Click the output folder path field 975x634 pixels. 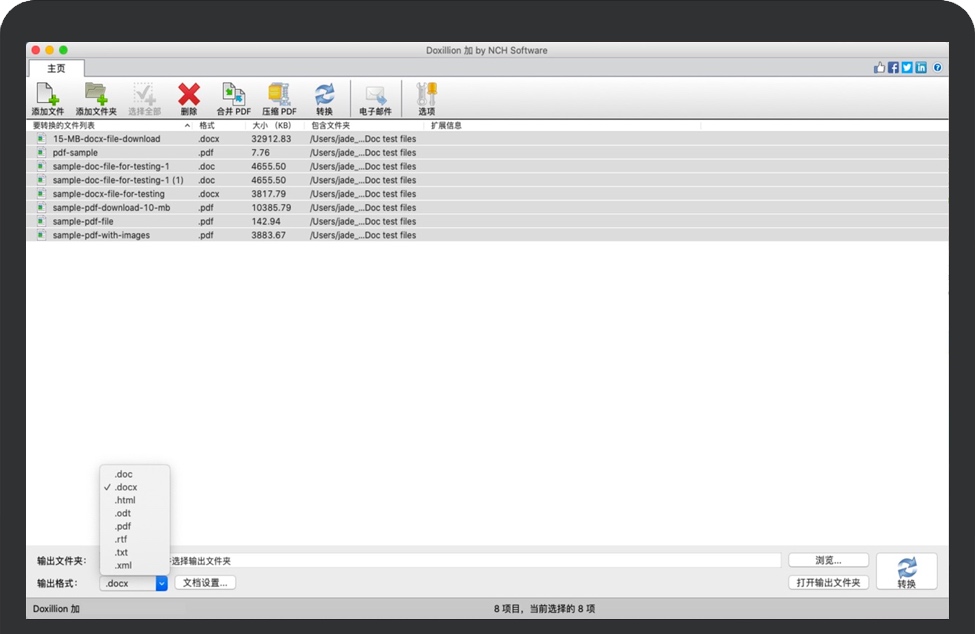point(470,561)
